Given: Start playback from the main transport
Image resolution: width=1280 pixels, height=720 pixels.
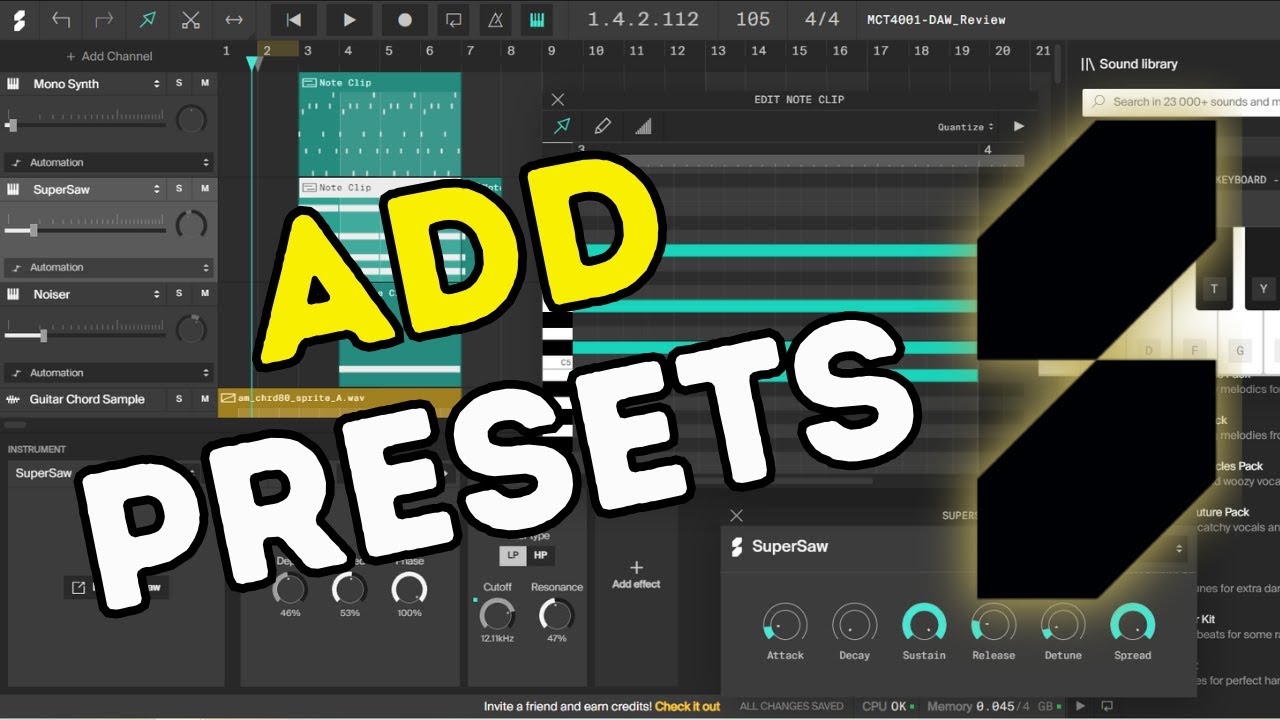Looking at the screenshot, I should click(x=349, y=19).
